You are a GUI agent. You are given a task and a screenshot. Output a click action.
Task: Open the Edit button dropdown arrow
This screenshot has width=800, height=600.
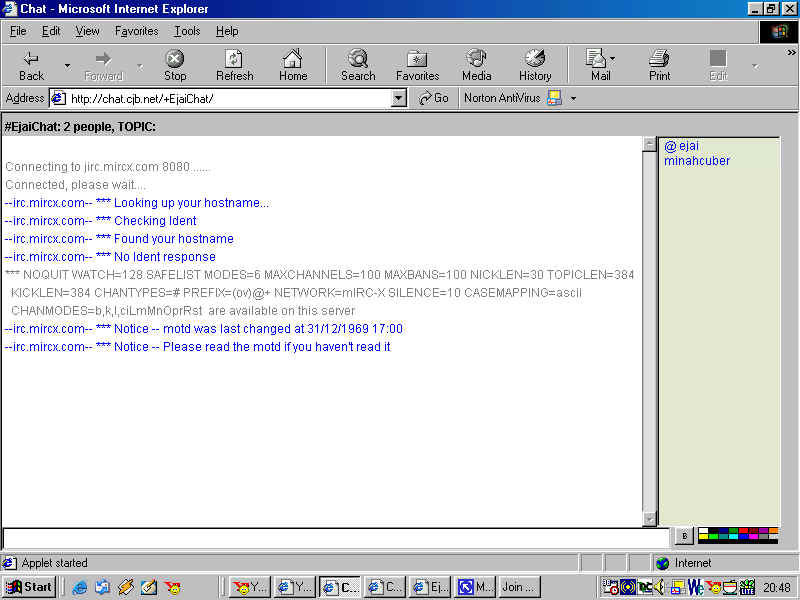point(755,66)
